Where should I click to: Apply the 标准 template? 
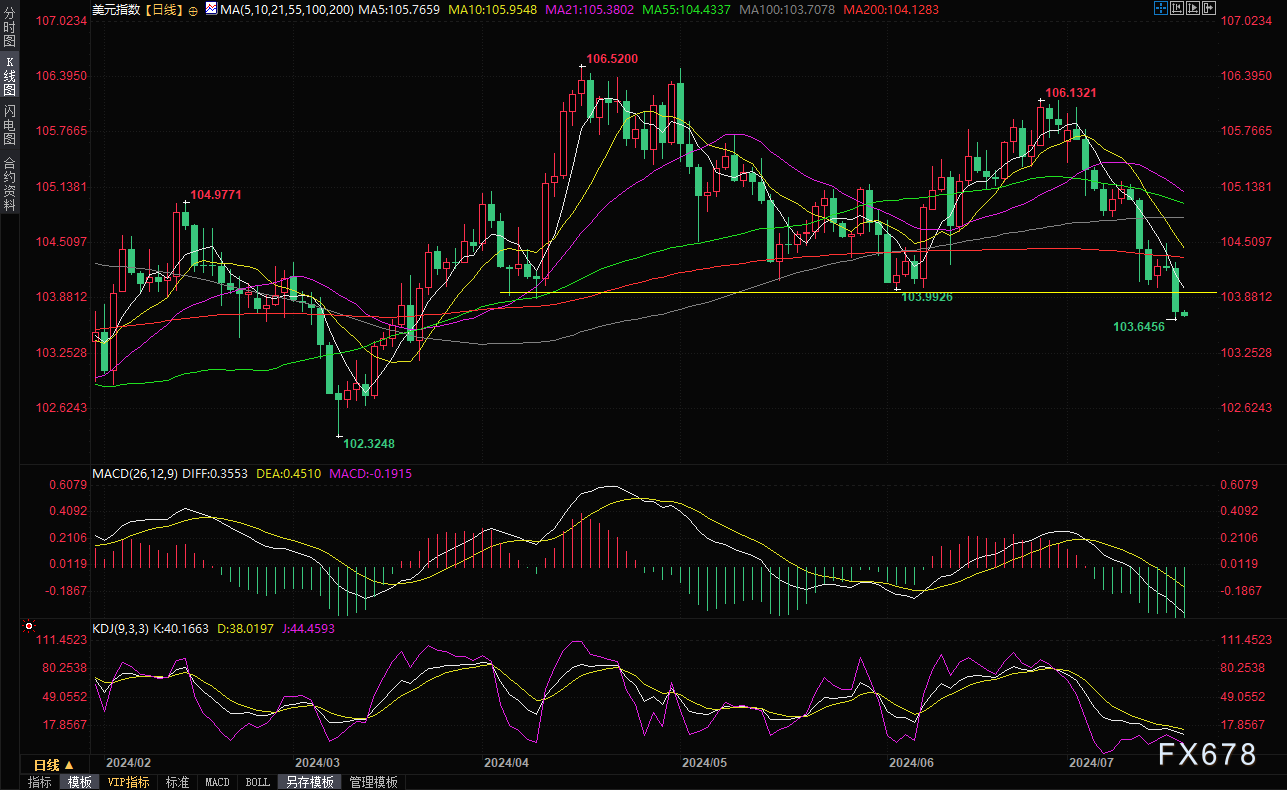pos(177,782)
